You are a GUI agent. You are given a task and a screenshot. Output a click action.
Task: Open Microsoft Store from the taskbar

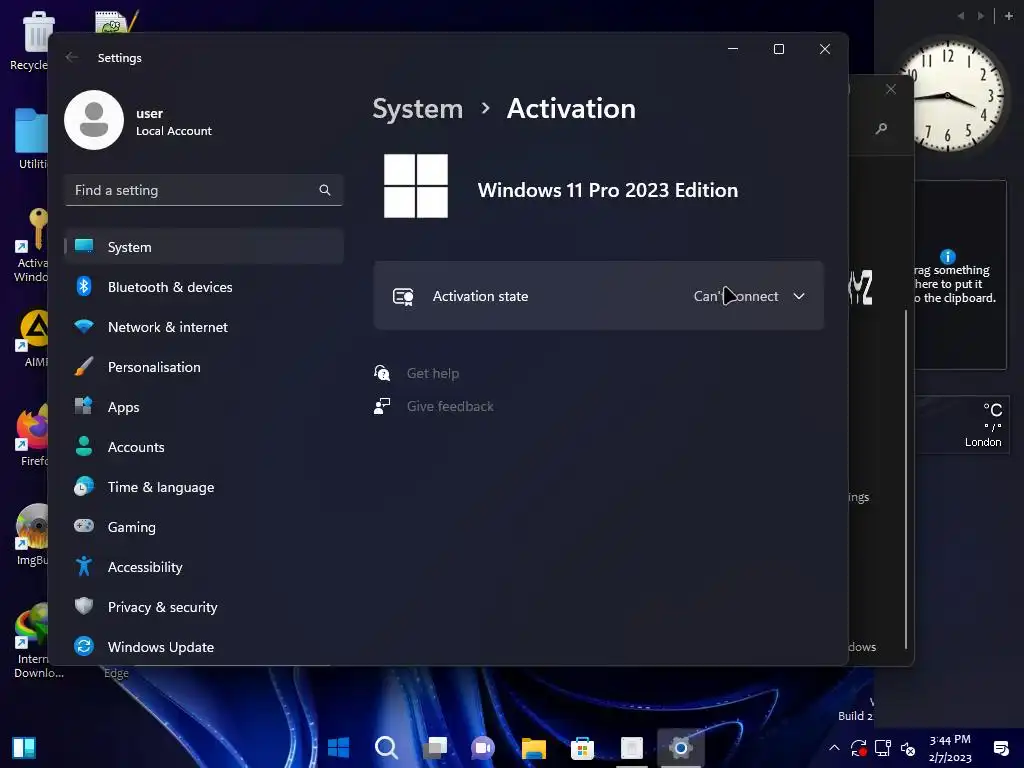click(x=582, y=747)
